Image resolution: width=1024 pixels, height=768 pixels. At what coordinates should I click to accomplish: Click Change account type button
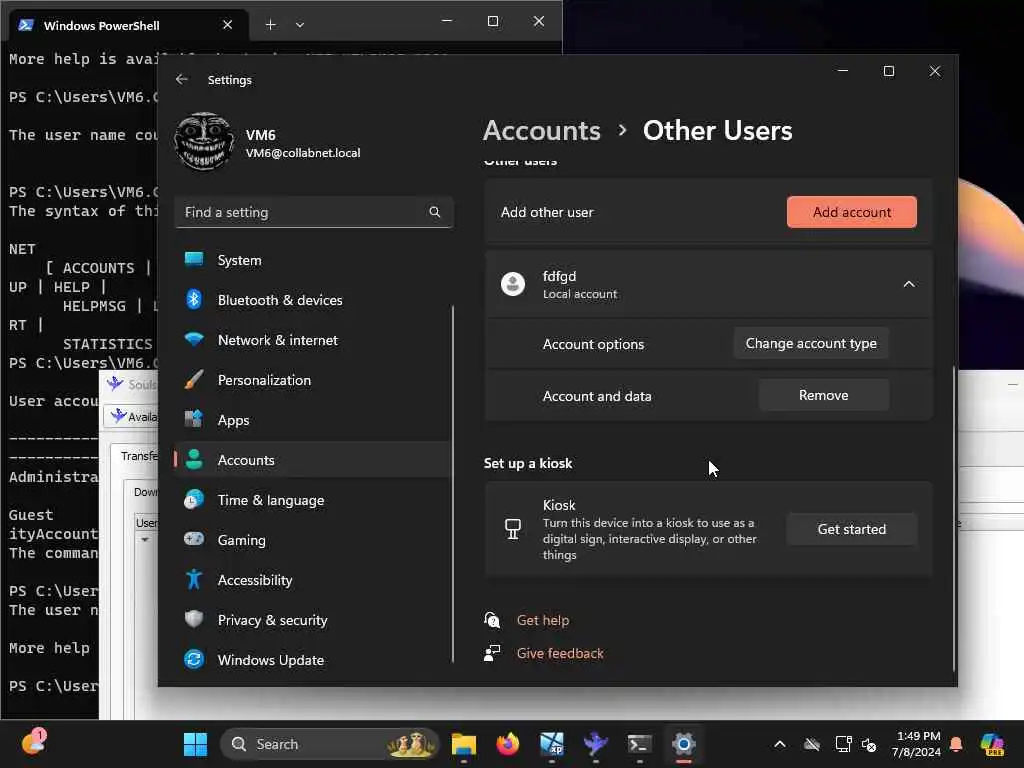[x=811, y=344]
